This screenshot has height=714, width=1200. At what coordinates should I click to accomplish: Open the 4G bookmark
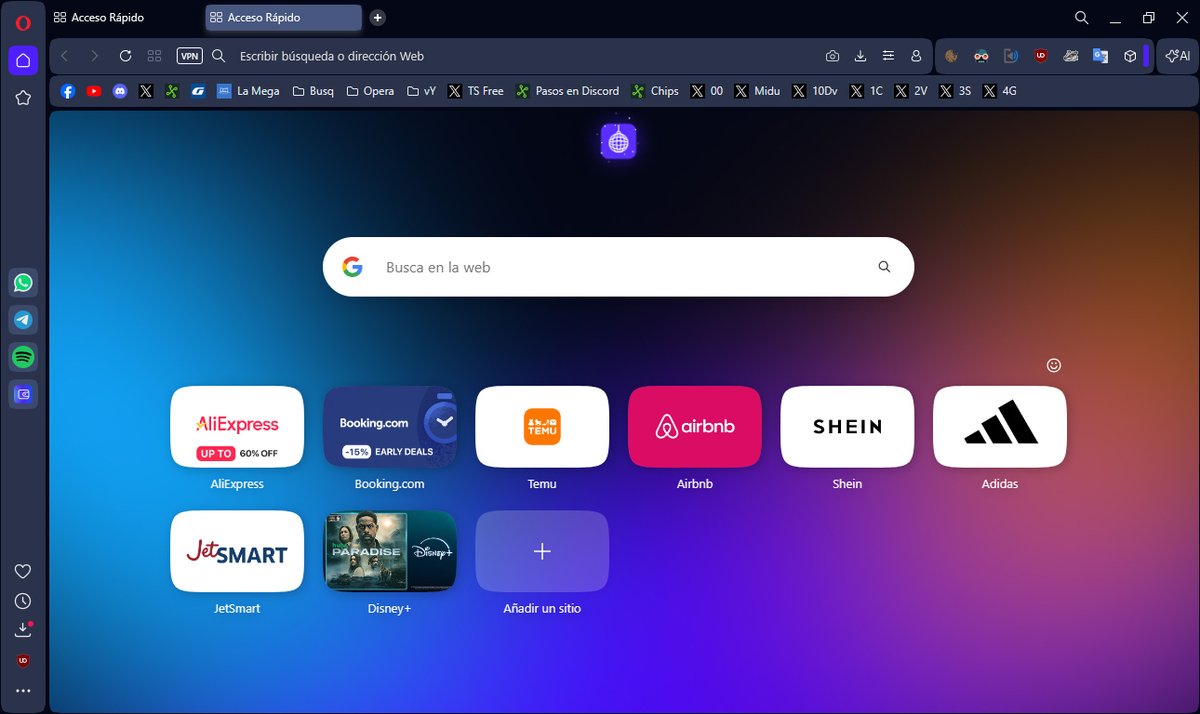pyautogui.click(x=999, y=91)
